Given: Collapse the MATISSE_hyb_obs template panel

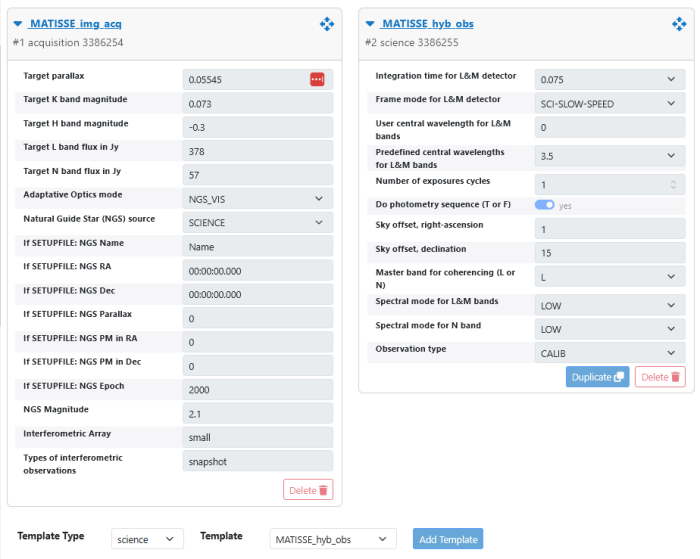Looking at the screenshot, I should tap(370, 24).
